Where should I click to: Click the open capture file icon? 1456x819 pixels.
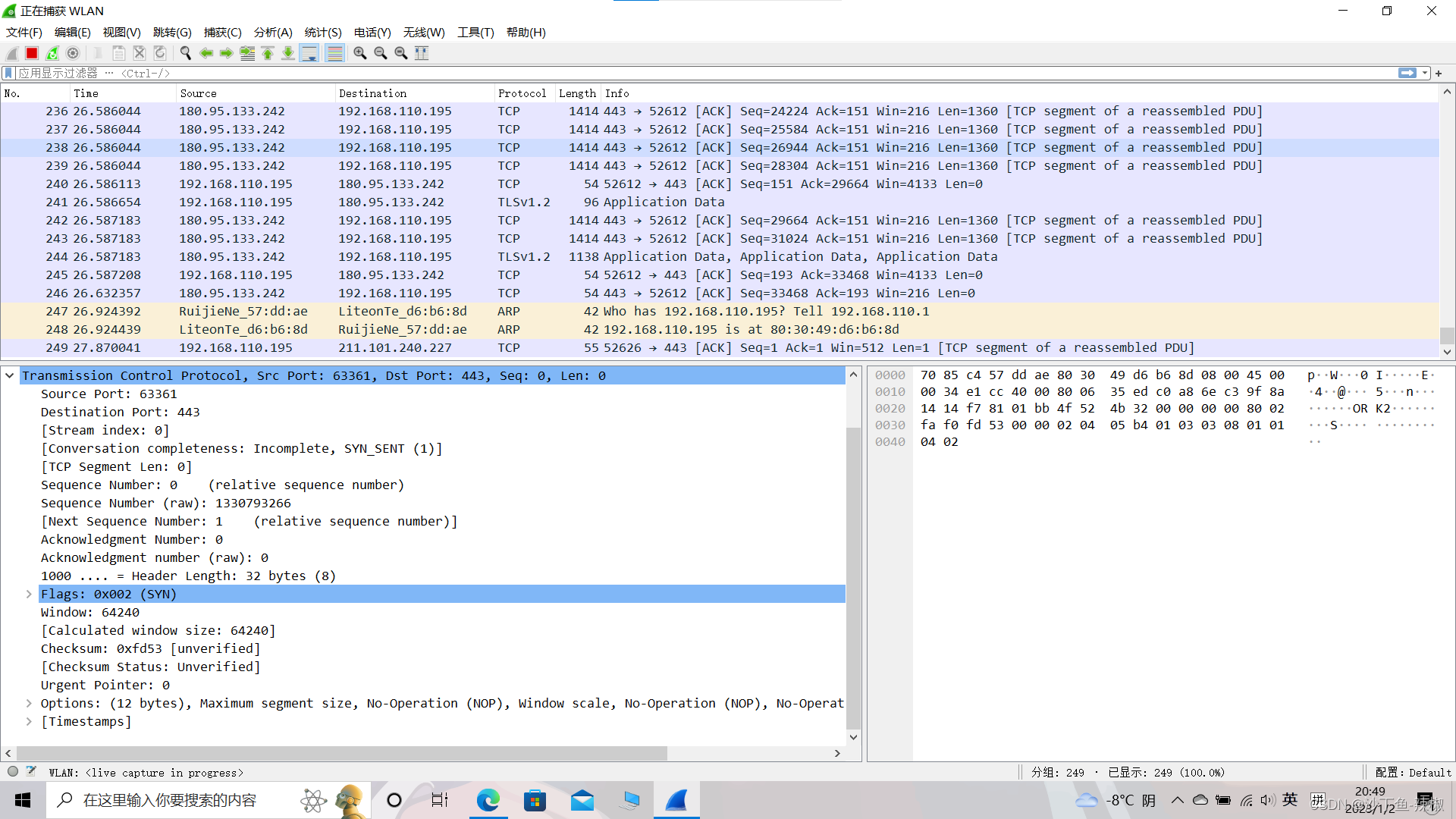click(x=98, y=53)
